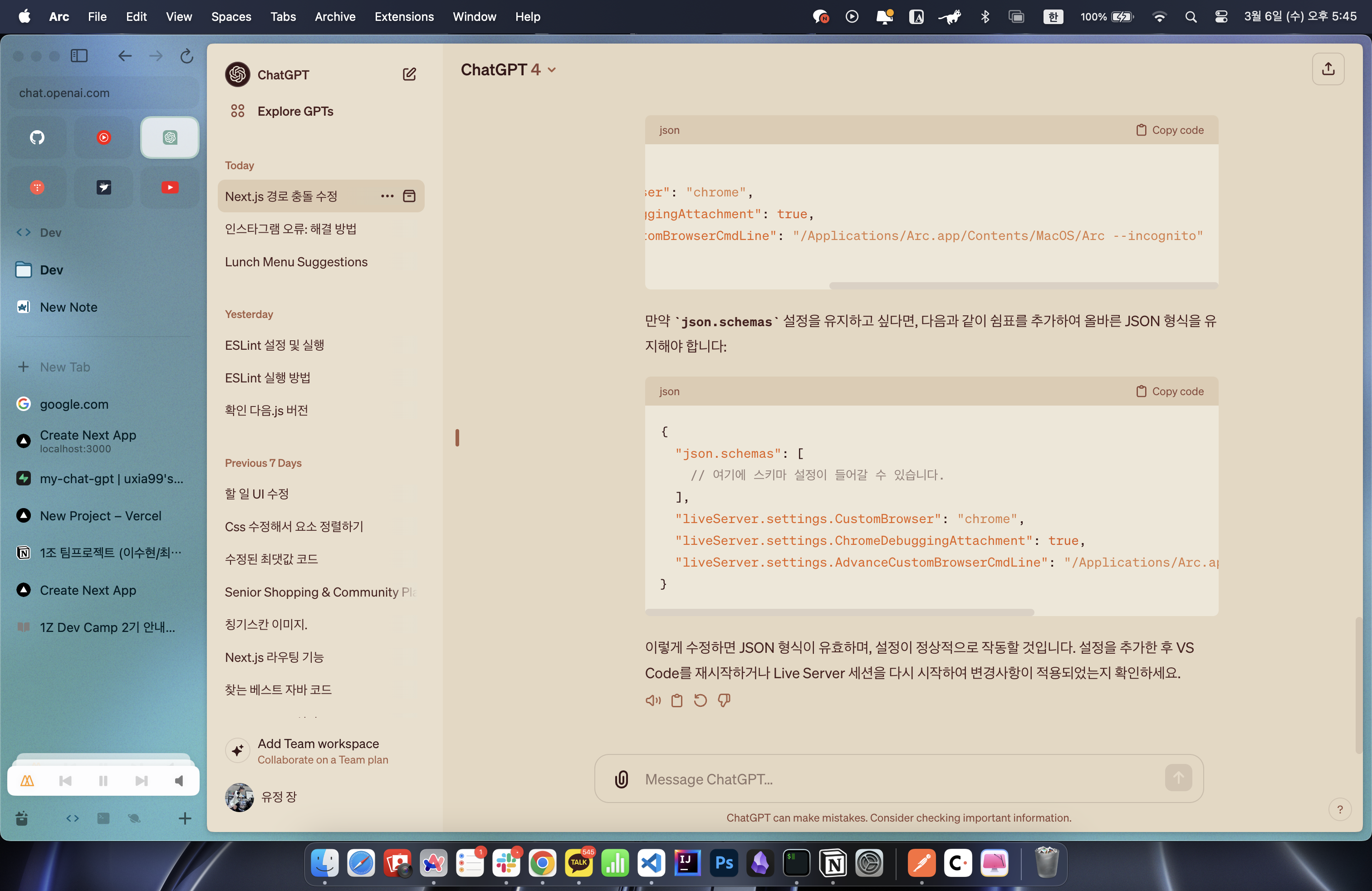Viewport: 1372px width, 891px height.
Task: Switch to my-chat-gpt tab
Action: coord(104,478)
